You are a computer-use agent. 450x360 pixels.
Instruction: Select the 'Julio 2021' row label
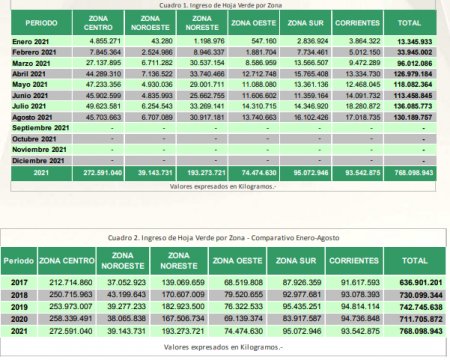(x=29, y=106)
